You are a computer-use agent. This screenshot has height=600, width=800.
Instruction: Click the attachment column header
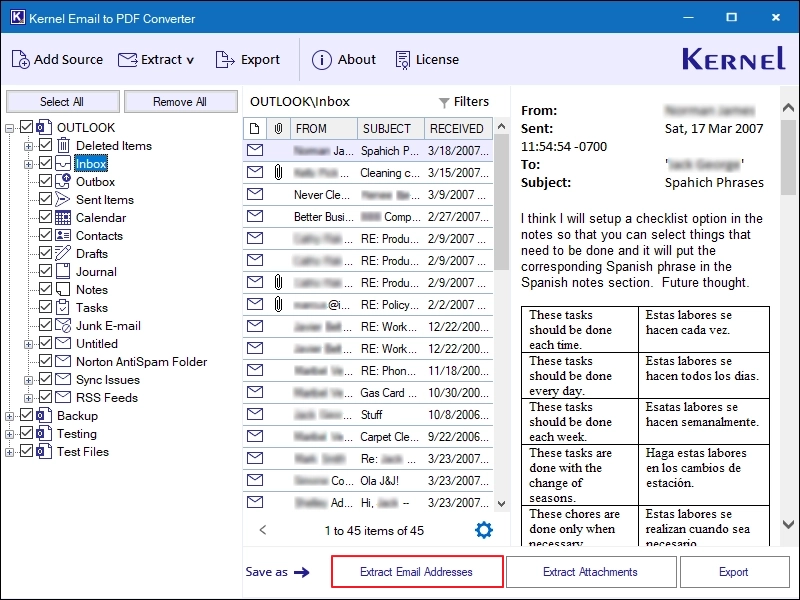[278, 129]
